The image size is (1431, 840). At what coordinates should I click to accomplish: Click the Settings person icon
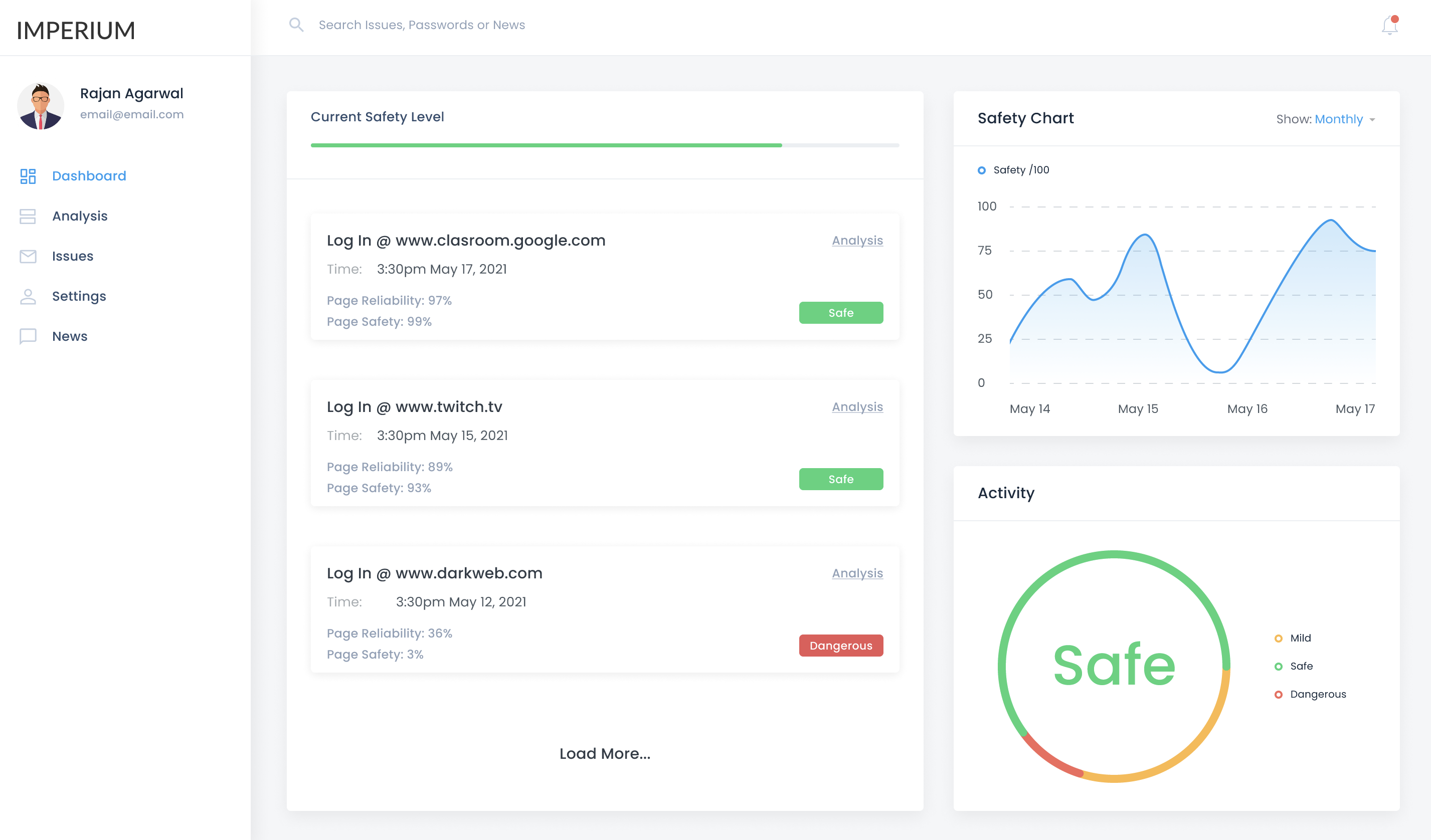coord(28,296)
